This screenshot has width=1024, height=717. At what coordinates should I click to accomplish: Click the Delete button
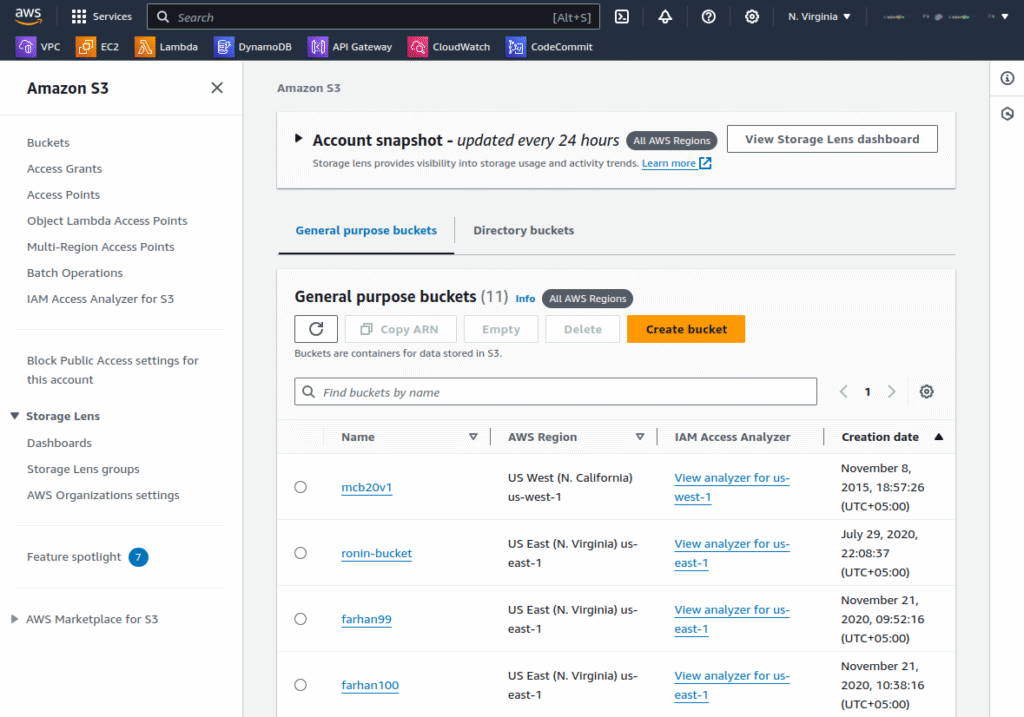pyautogui.click(x=583, y=329)
